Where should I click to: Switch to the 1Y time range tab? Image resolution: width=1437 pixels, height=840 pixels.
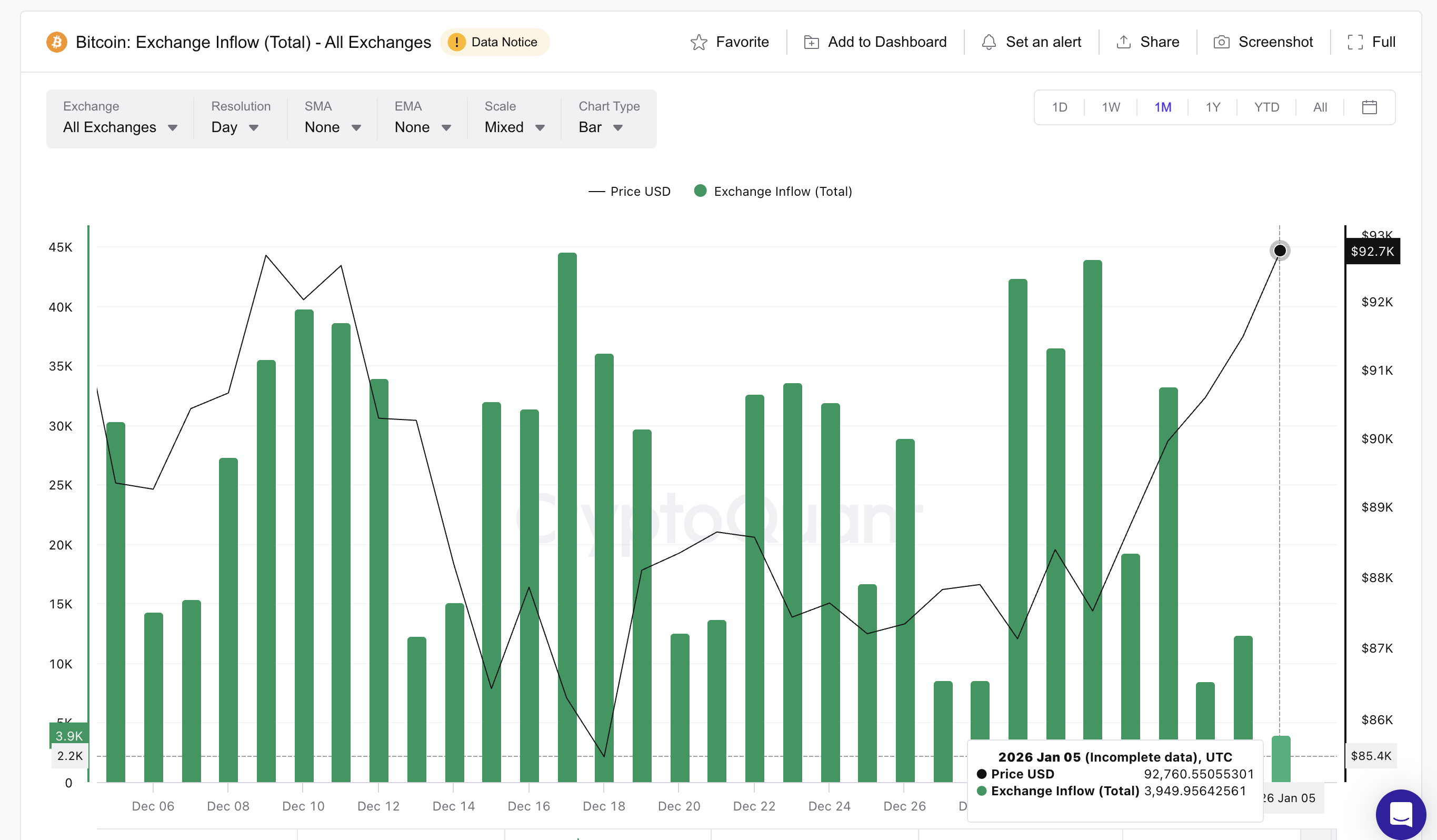(1212, 107)
